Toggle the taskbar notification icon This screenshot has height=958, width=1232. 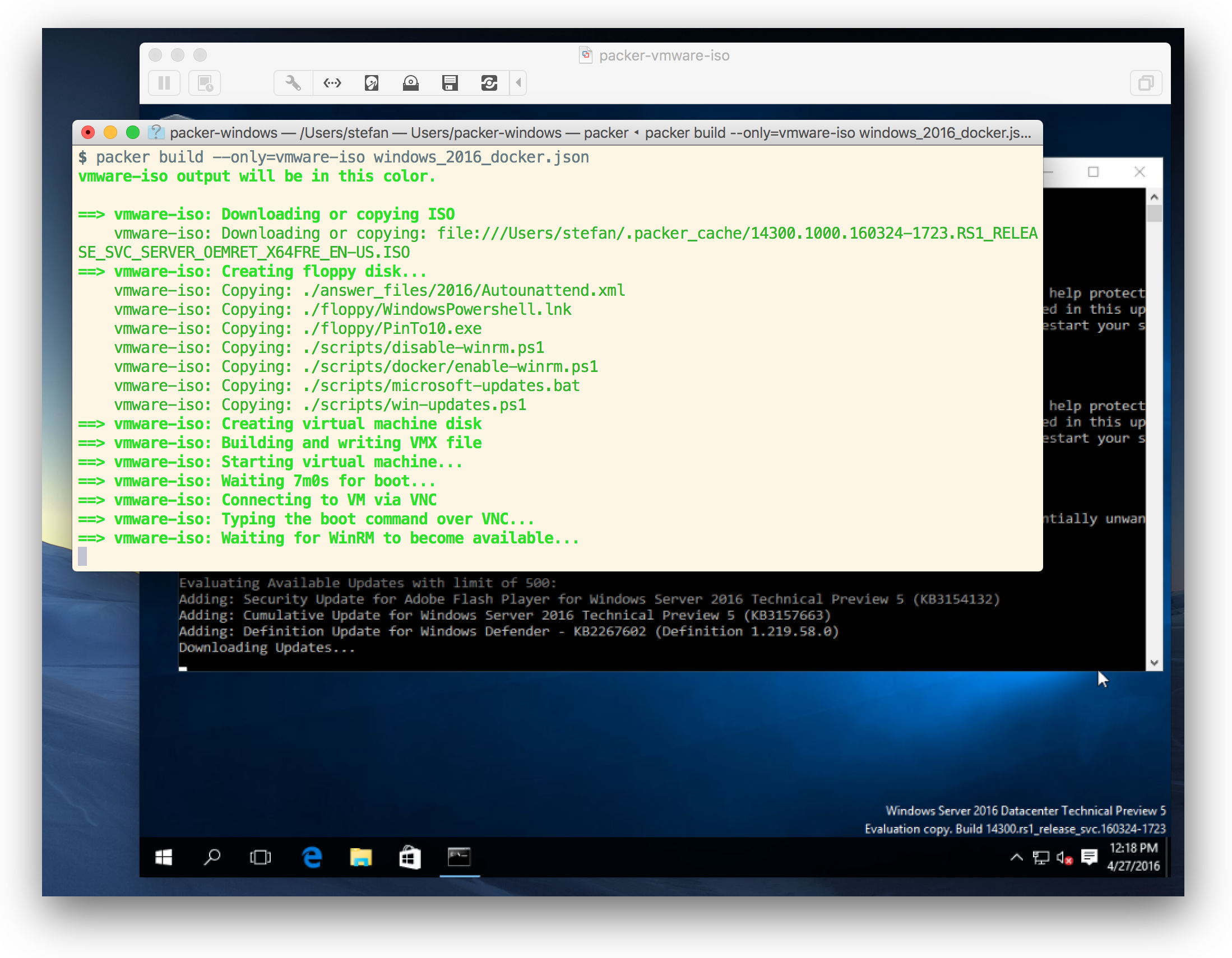click(x=1090, y=857)
